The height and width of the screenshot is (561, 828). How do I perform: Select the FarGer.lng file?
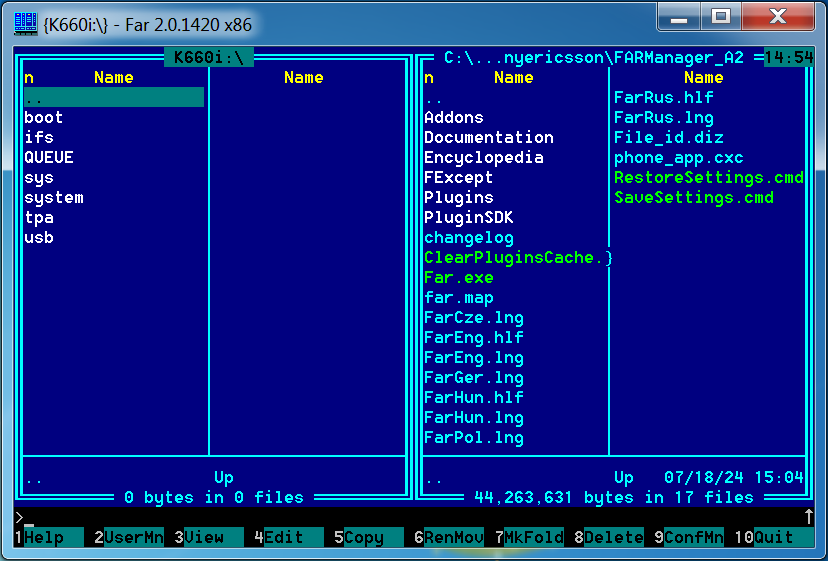click(x=474, y=378)
